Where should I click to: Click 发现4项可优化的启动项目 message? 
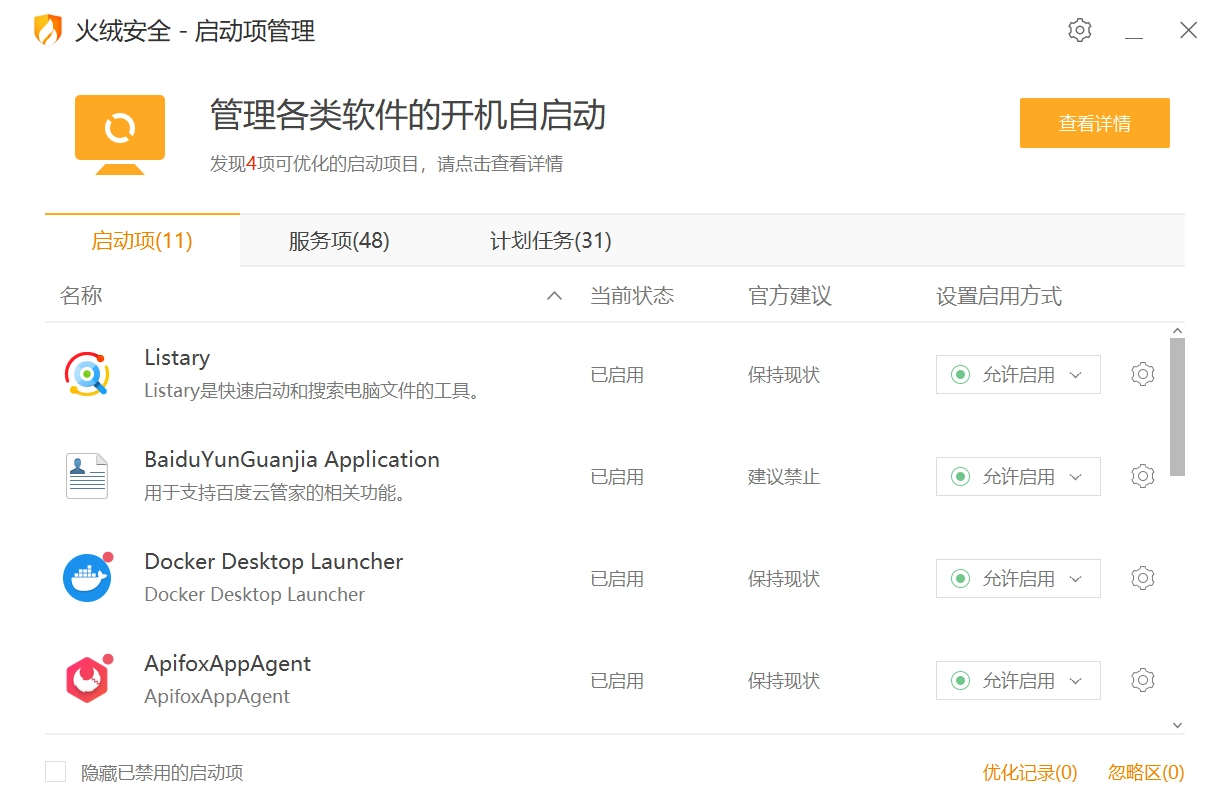(x=386, y=164)
